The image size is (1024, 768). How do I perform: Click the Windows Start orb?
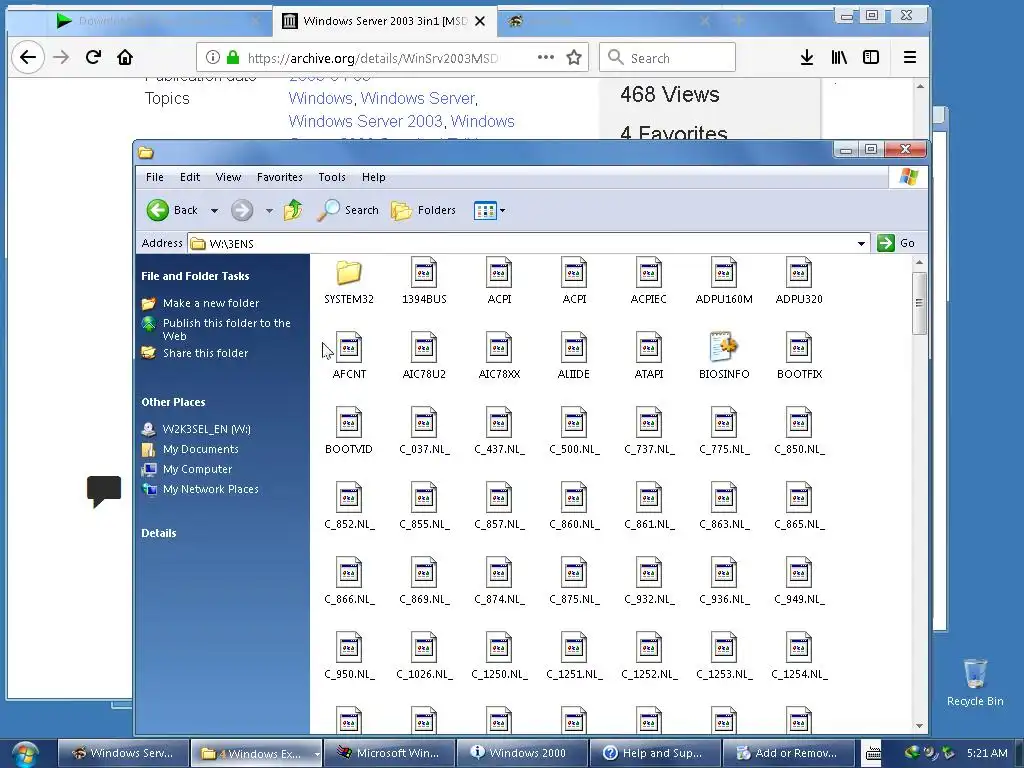tap(25, 754)
